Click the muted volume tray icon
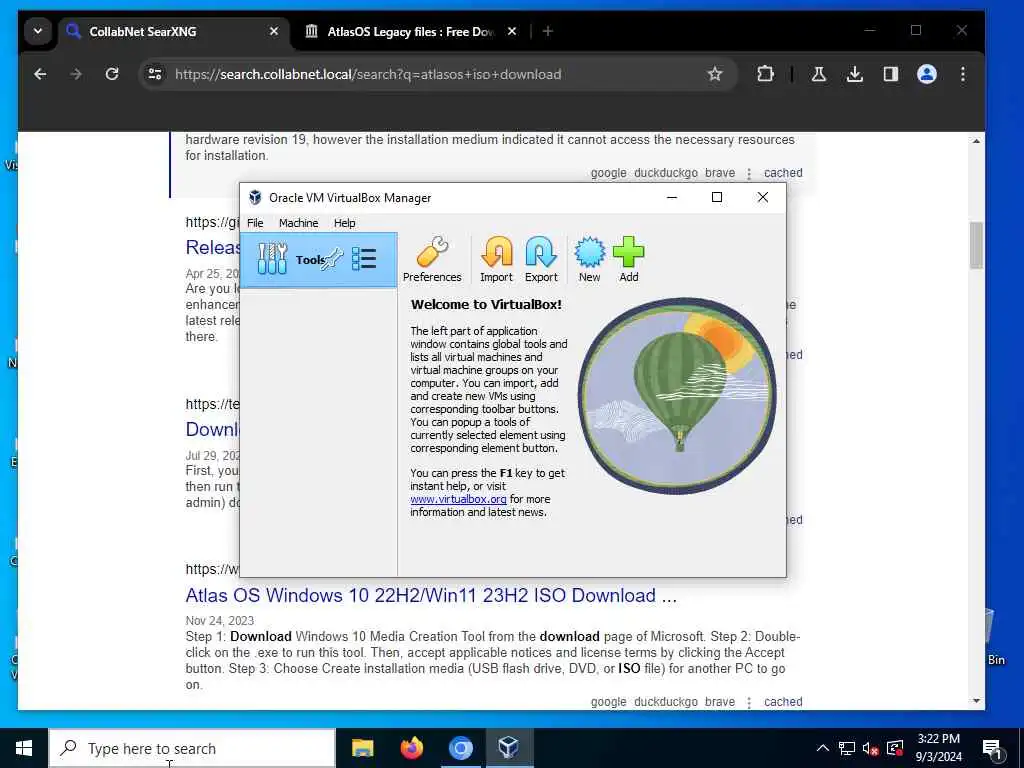The image size is (1024, 768). click(871, 748)
